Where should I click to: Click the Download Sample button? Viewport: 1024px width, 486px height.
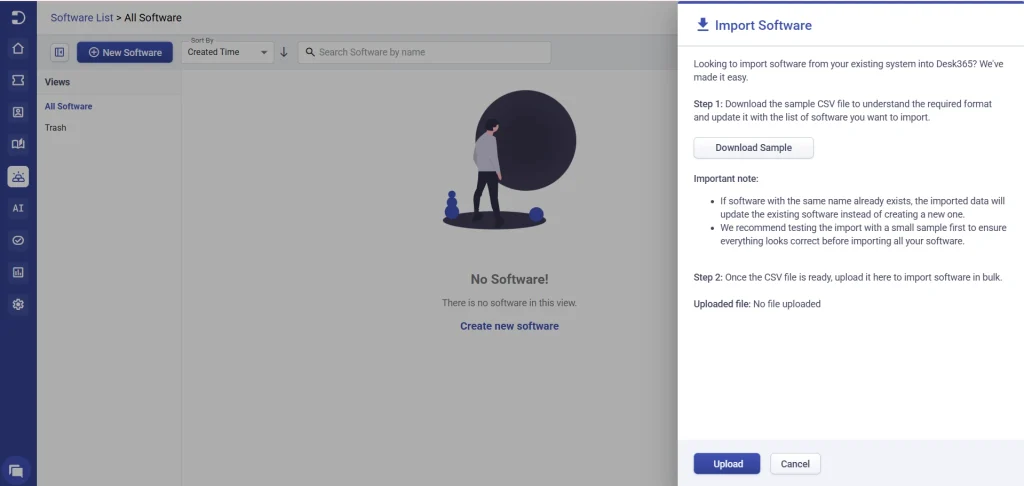coord(754,148)
